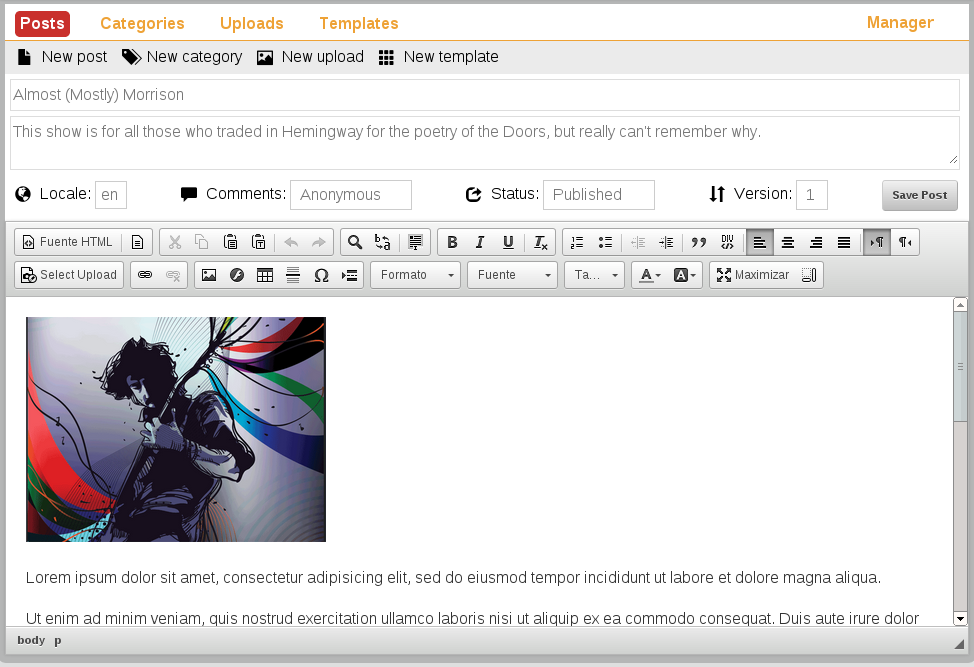Click the block quote icon
The image size is (974, 667).
coord(699,242)
